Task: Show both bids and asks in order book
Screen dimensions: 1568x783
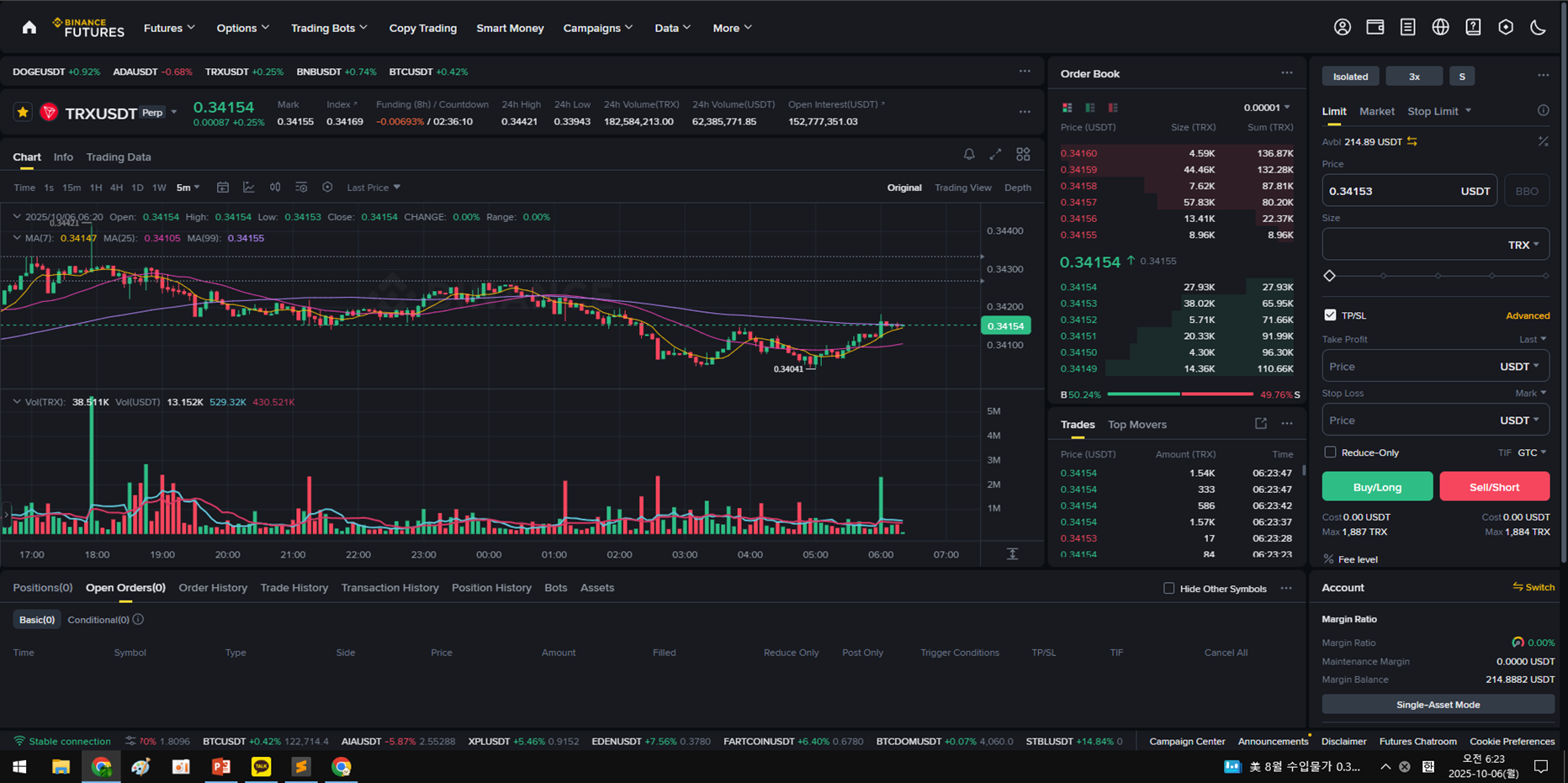Action: coord(1067,108)
